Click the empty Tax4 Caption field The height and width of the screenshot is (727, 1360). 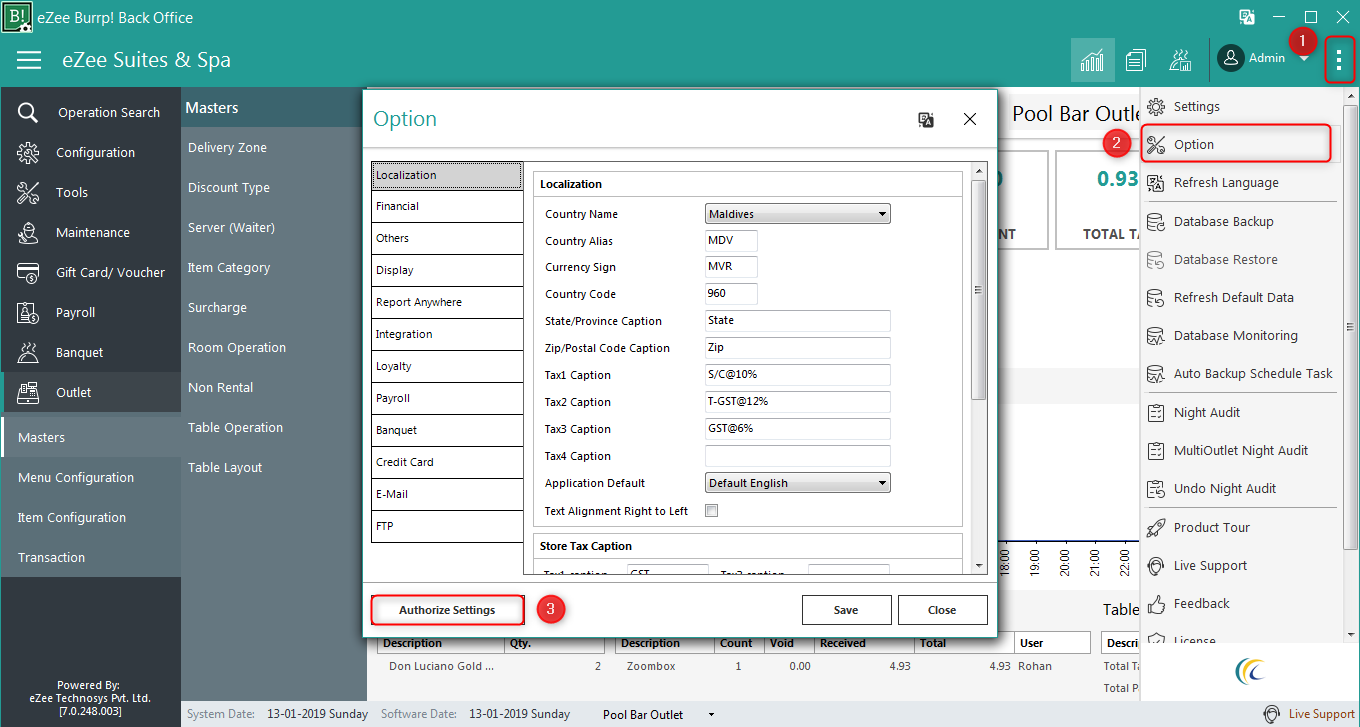pyautogui.click(x=798, y=456)
